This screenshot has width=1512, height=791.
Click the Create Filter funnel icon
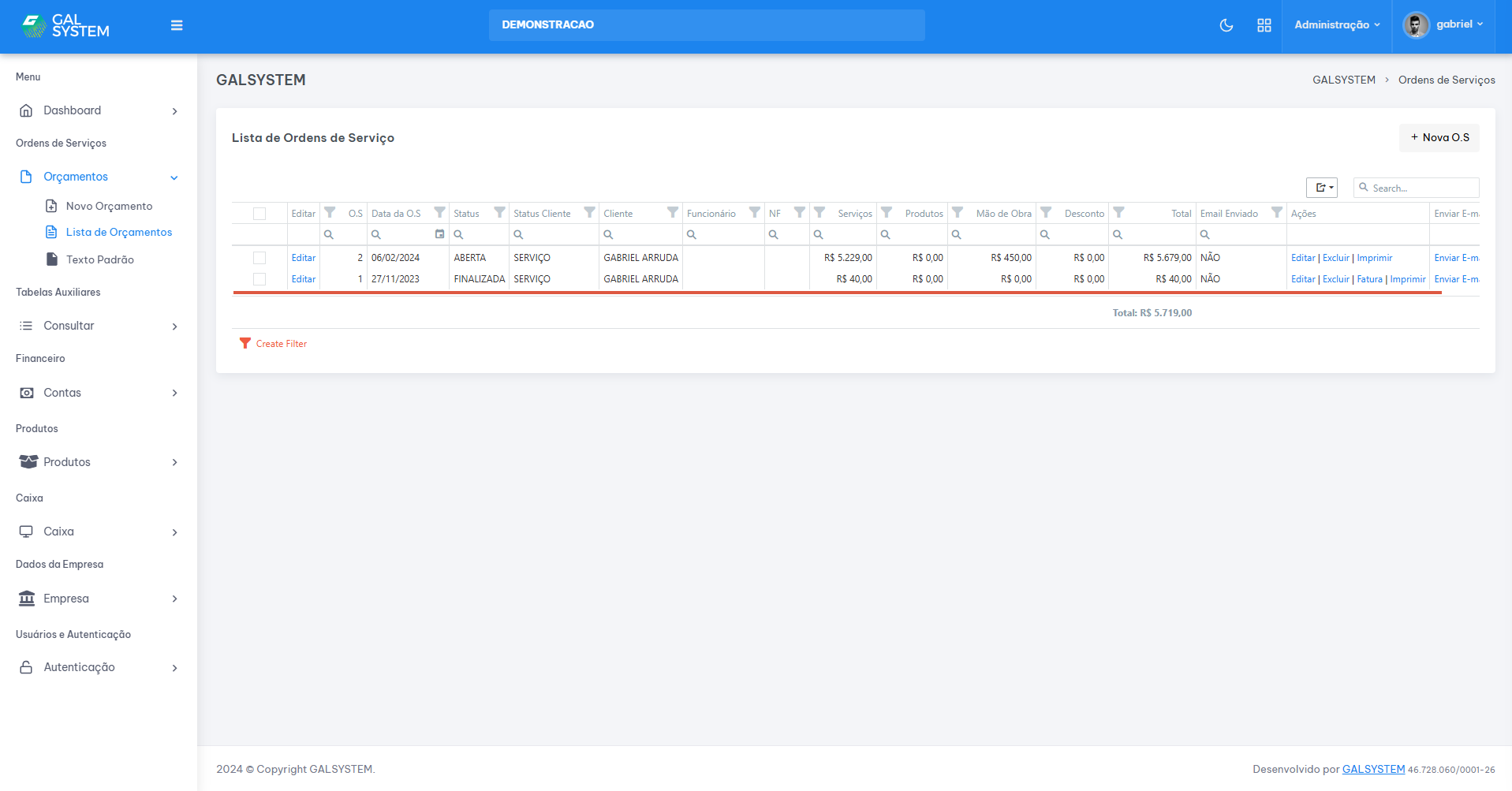coord(245,344)
